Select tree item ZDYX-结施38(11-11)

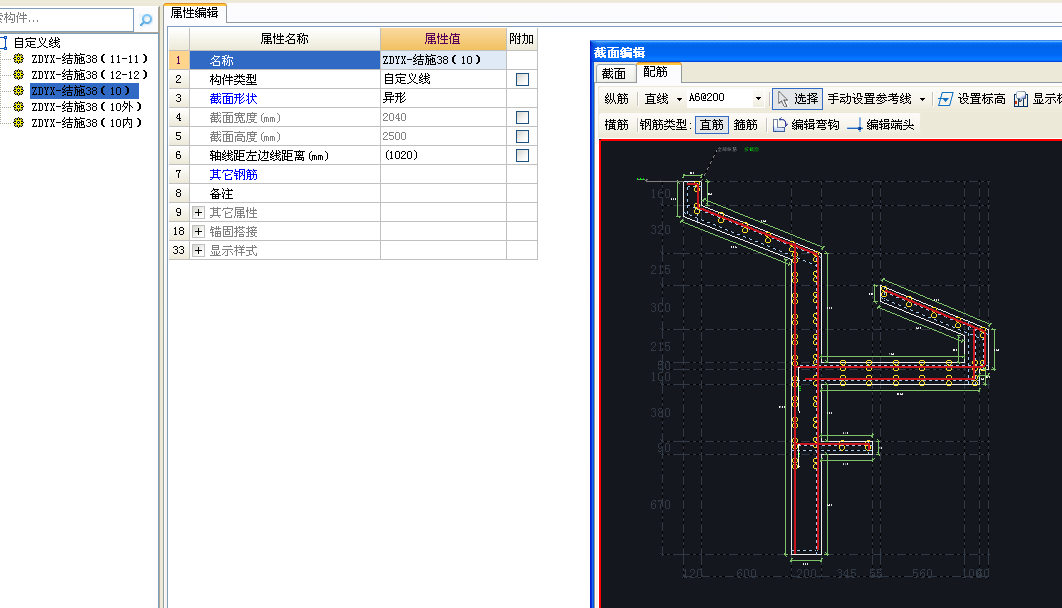(x=89, y=59)
